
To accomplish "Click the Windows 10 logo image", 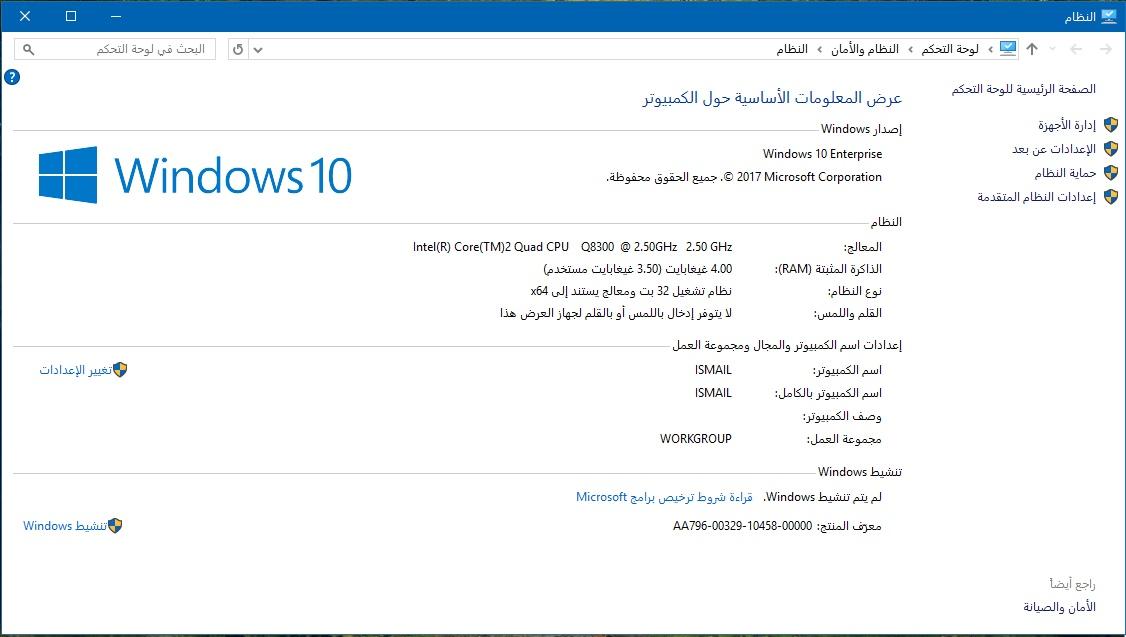I will click(x=195, y=175).
